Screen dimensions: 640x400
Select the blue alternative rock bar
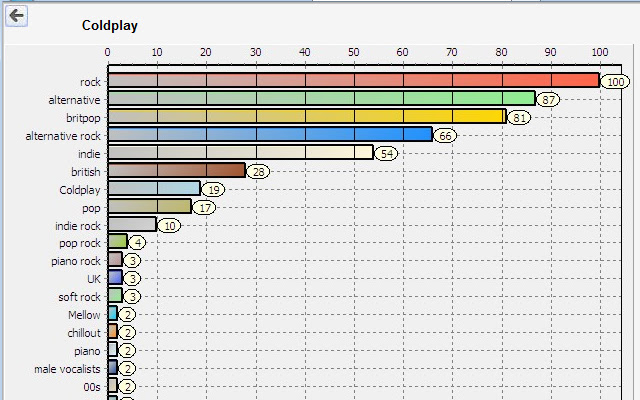click(270, 134)
